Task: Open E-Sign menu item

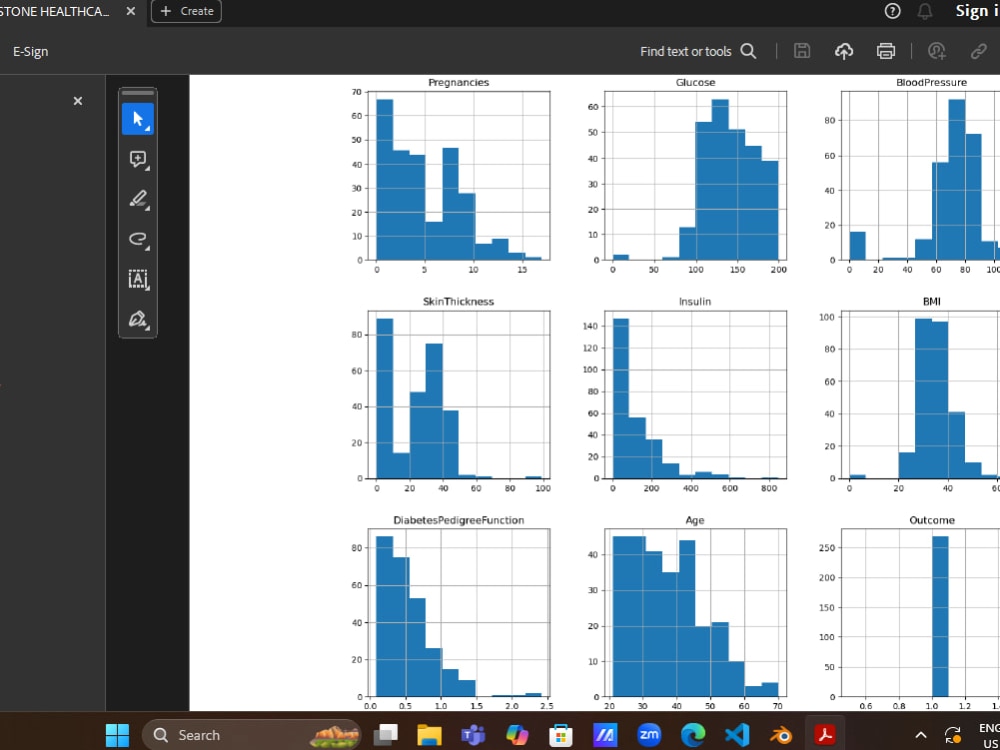Action: pyautogui.click(x=31, y=52)
